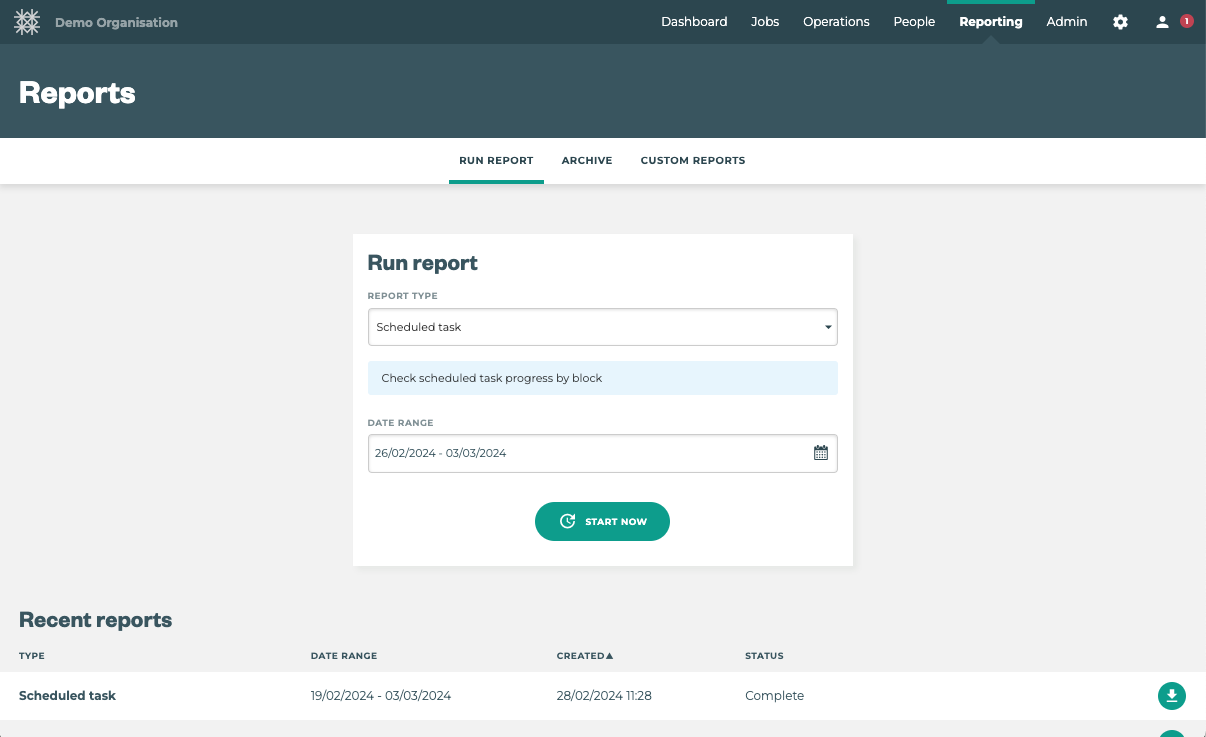Click the snowflake organisation logo
The image size is (1206, 737).
pyautogui.click(x=27, y=22)
